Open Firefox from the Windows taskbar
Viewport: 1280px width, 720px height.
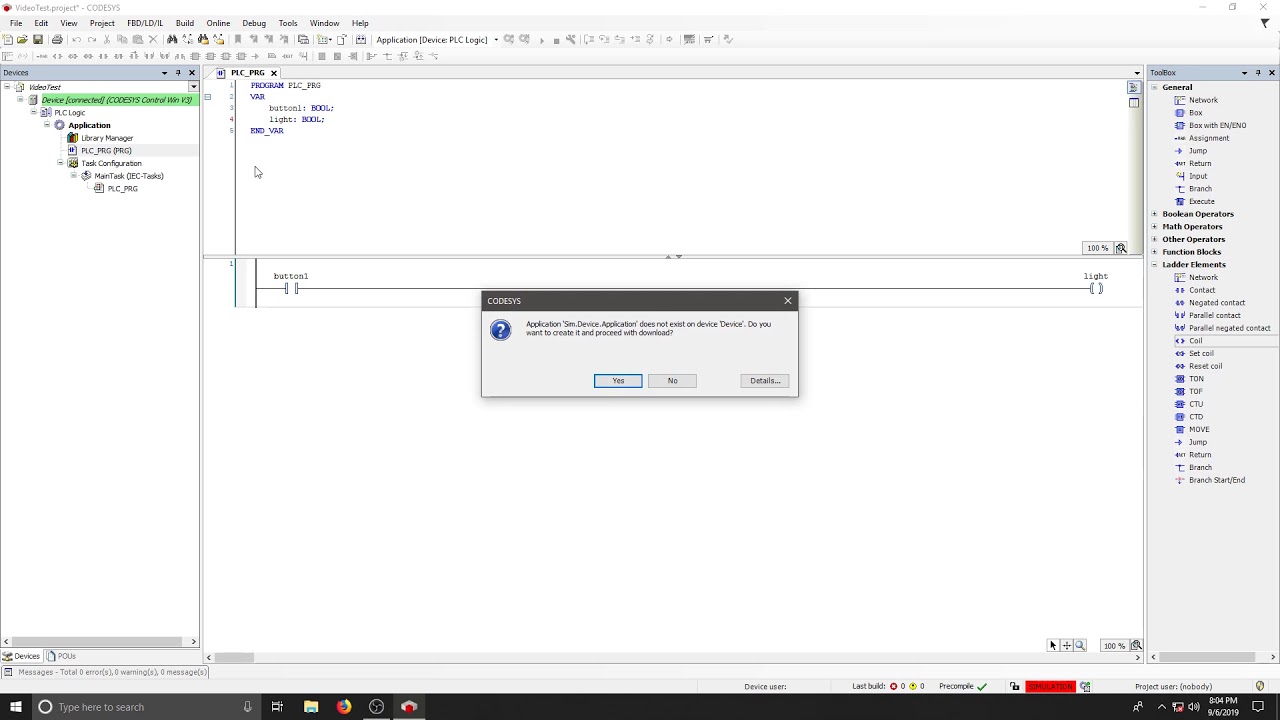pyautogui.click(x=344, y=707)
